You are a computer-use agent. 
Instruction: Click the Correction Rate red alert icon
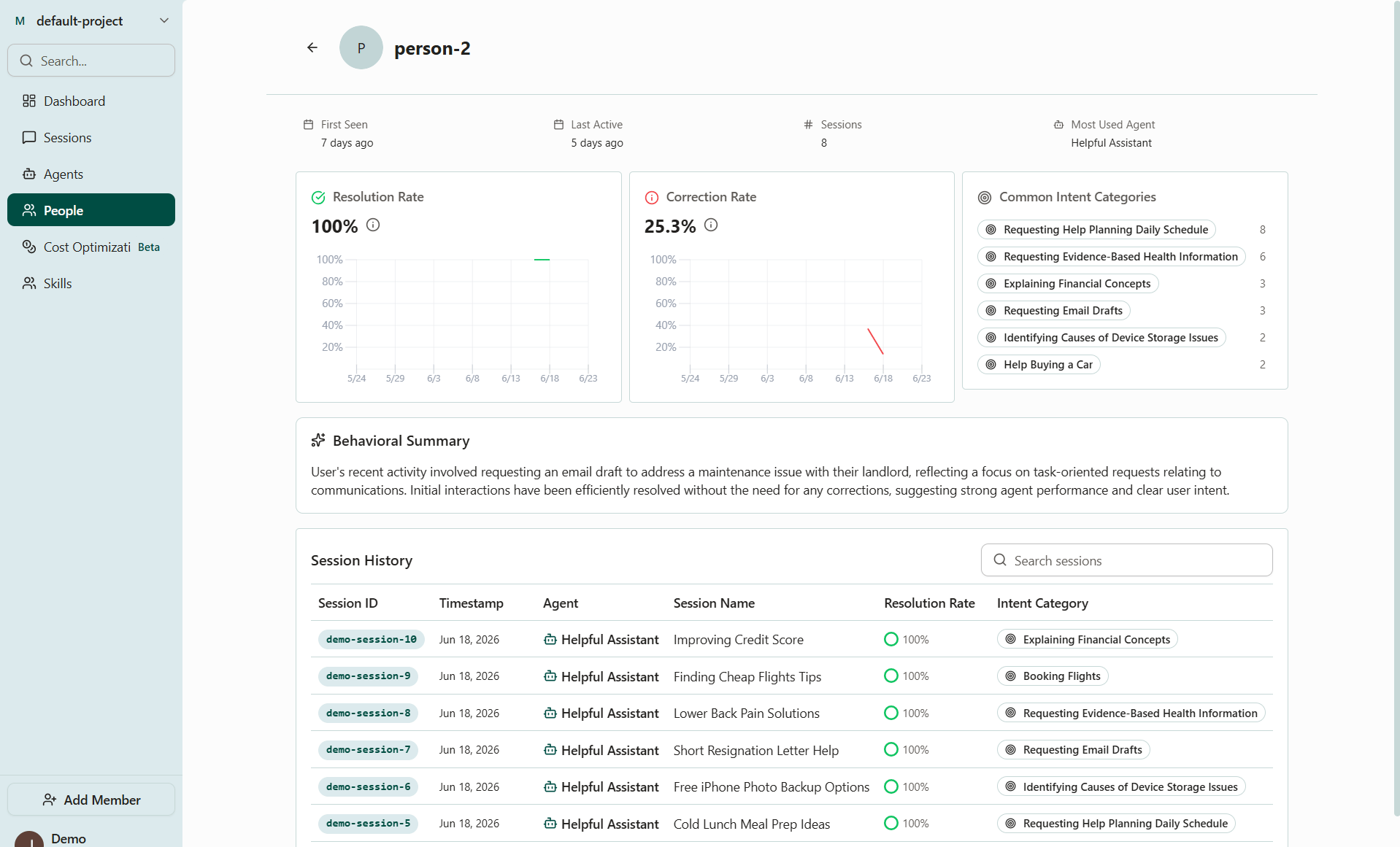point(652,197)
